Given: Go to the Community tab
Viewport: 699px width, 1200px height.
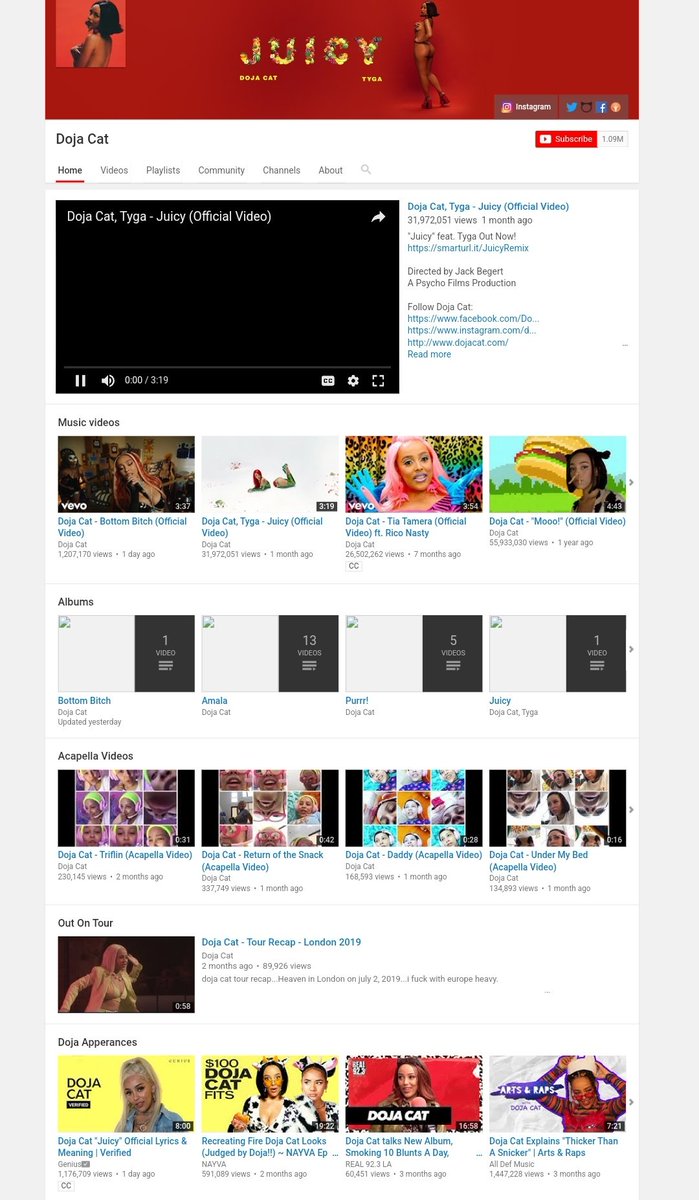Looking at the screenshot, I should click(221, 170).
